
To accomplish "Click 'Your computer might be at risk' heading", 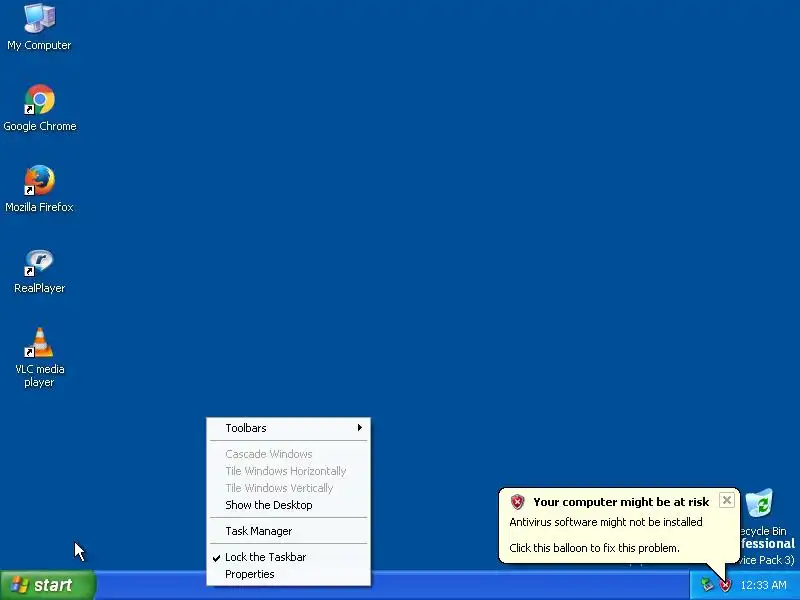I will coord(621,502).
